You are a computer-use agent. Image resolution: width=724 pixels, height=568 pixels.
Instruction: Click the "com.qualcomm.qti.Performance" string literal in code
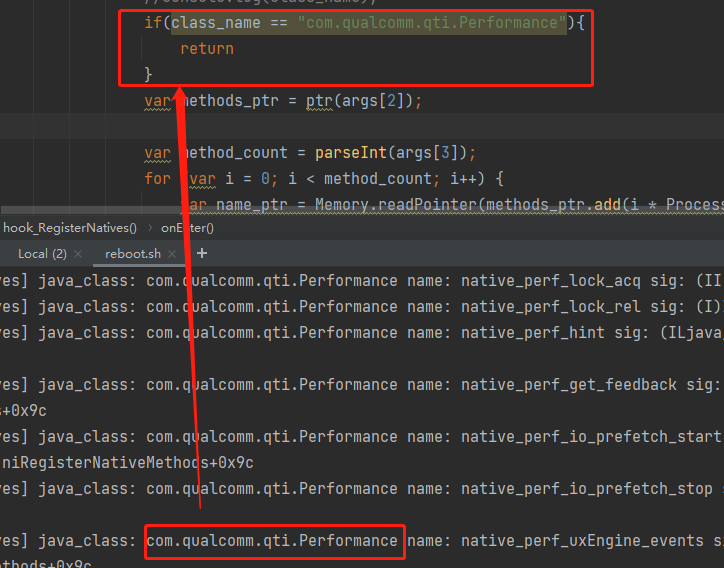[x=432, y=22]
